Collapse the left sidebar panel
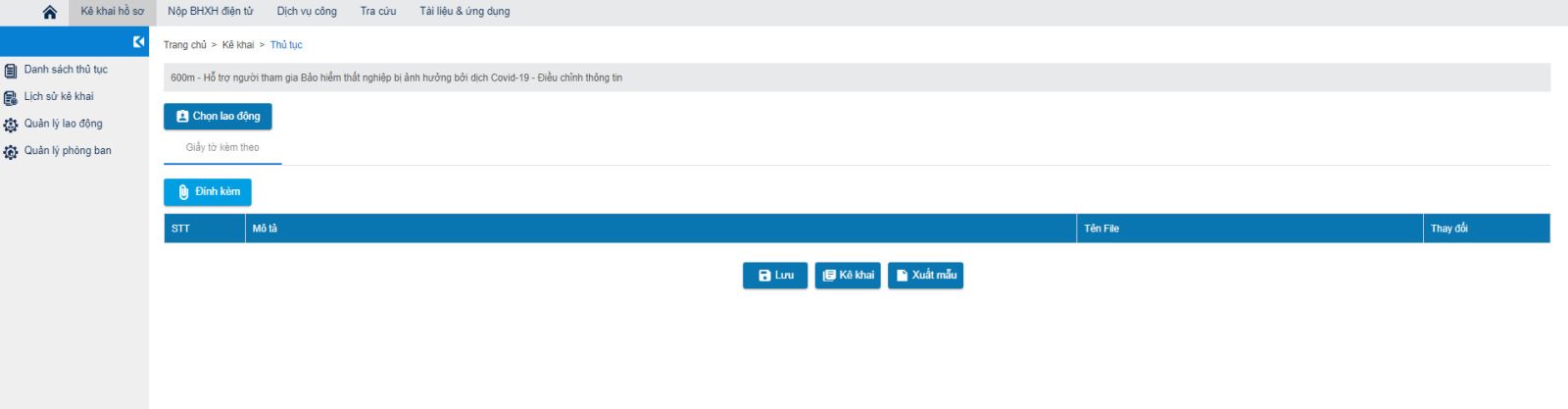The image size is (1568, 409). [x=138, y=41]
